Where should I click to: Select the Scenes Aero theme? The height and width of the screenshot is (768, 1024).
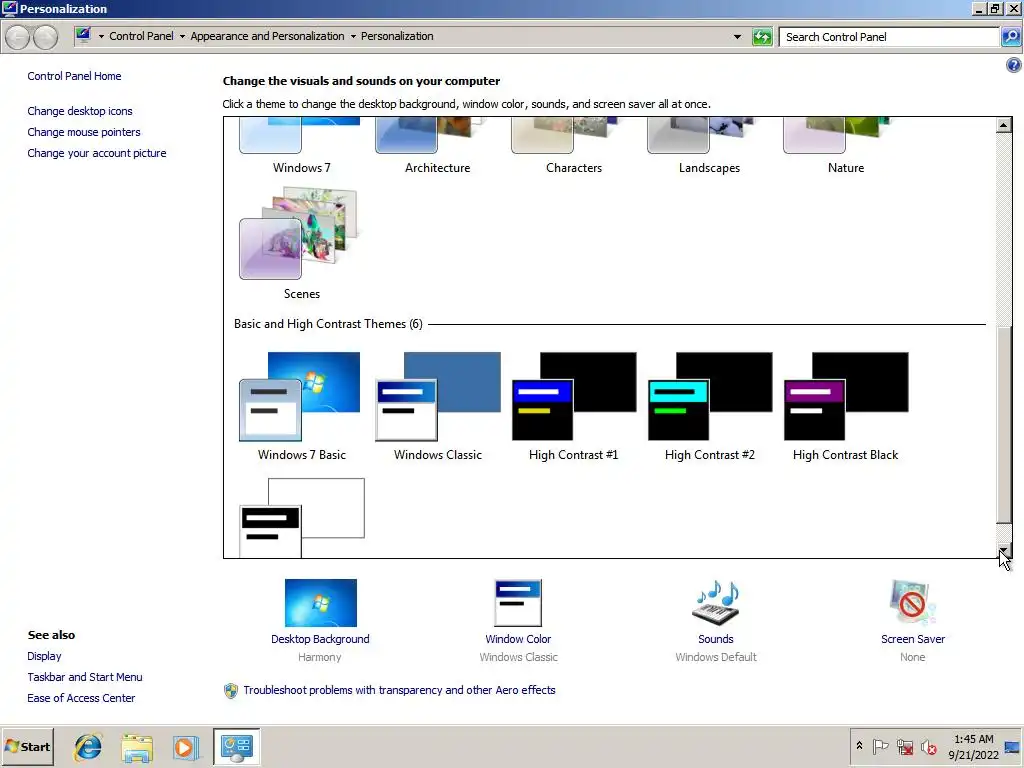(x=301, y=244)
